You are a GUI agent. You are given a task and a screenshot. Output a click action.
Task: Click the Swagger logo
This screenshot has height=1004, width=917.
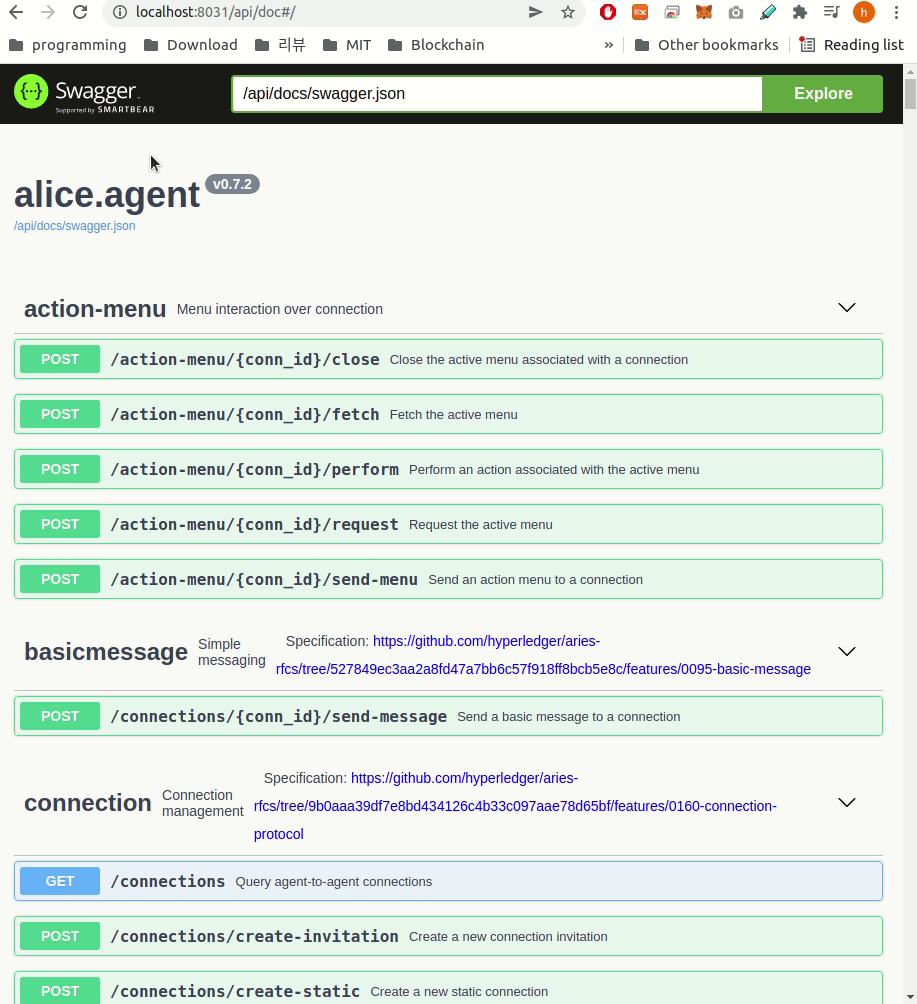(85, 93)
